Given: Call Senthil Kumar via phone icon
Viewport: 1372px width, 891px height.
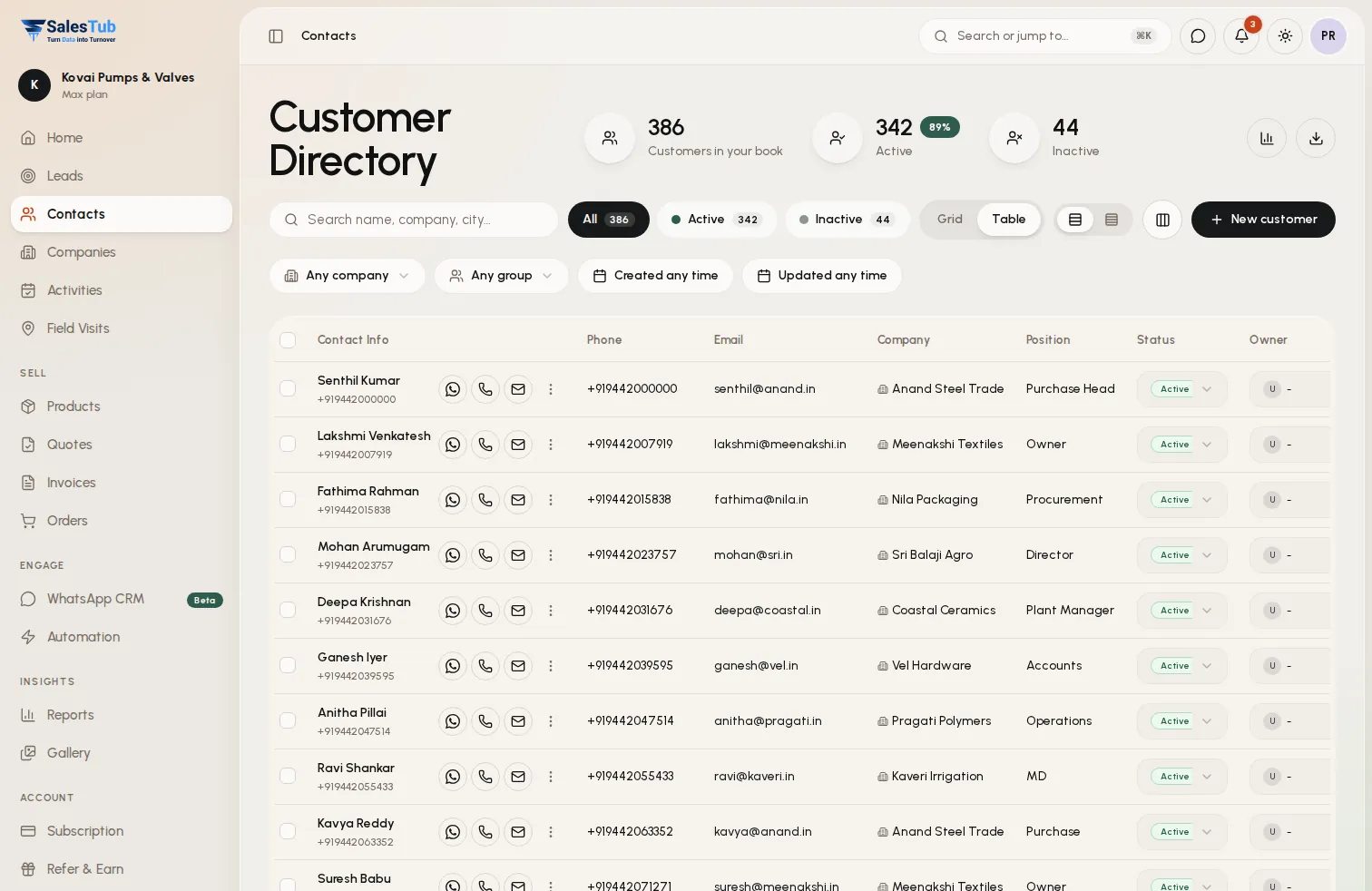Looking at the screenshot, I should pyautogui.click(x=485, y=389).
